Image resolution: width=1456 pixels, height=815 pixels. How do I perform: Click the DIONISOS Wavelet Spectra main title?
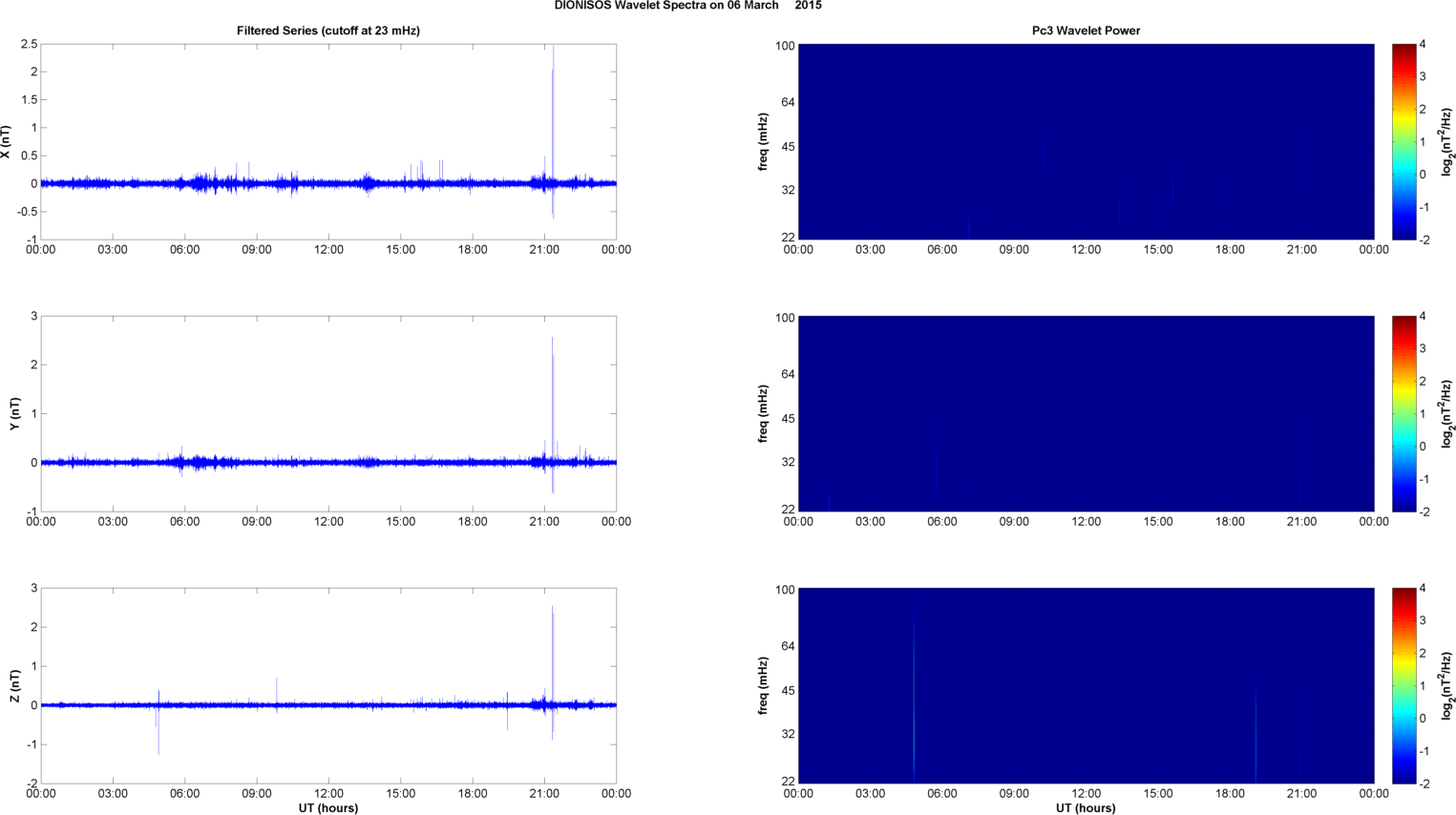tap(687, 6)
